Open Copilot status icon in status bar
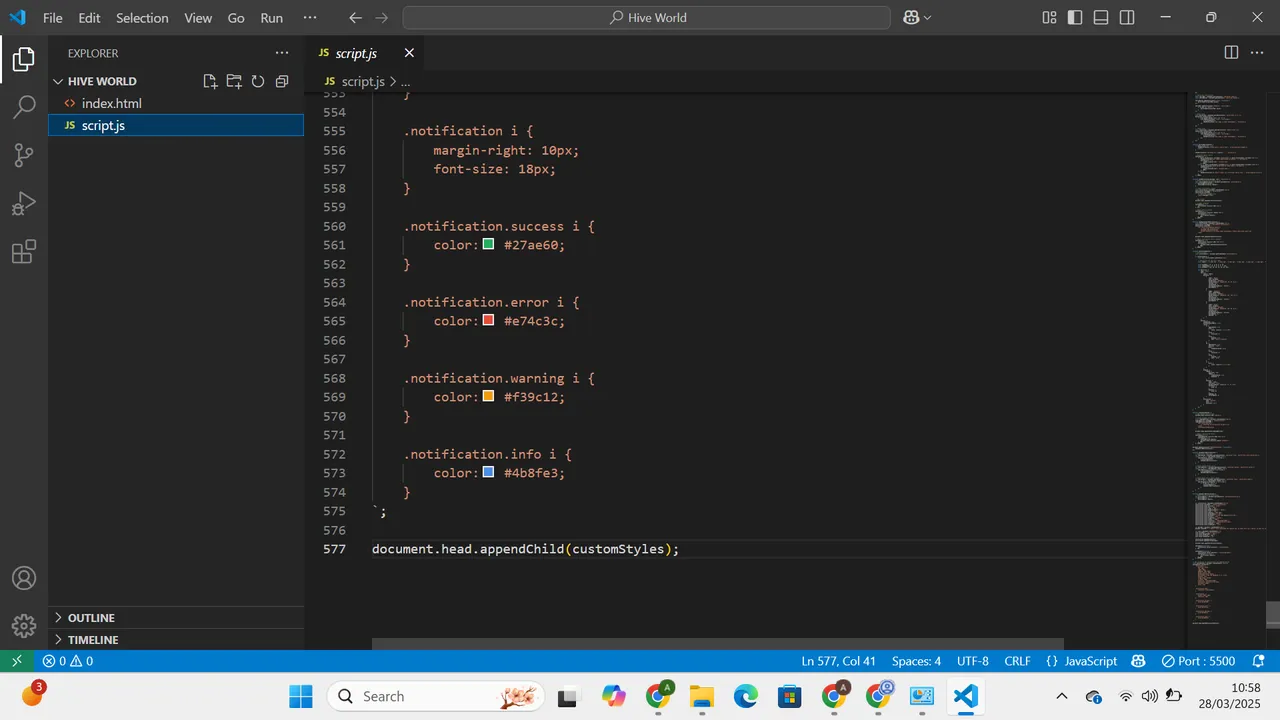The image size is (1280, 720). [x=1138, y=661]
